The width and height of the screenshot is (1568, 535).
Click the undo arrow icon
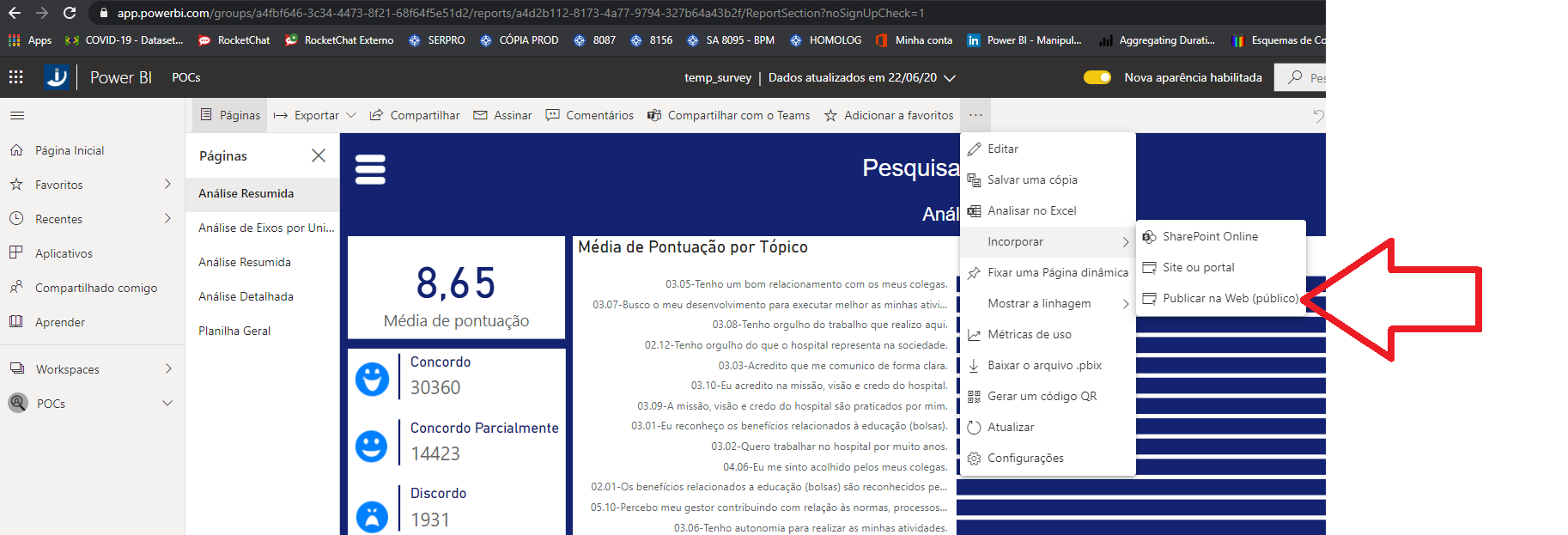[x=1318, y=116]
